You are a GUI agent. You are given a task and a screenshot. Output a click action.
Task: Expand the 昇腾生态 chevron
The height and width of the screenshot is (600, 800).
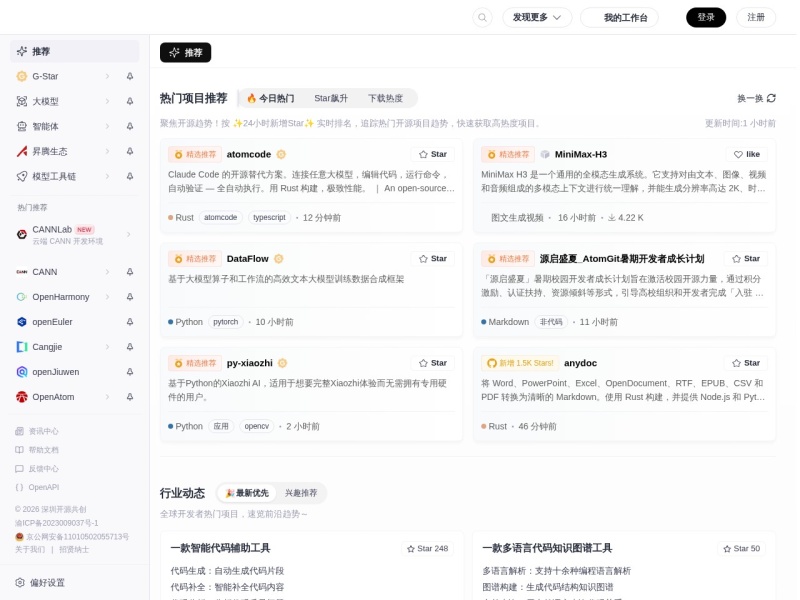click(107, 151)
